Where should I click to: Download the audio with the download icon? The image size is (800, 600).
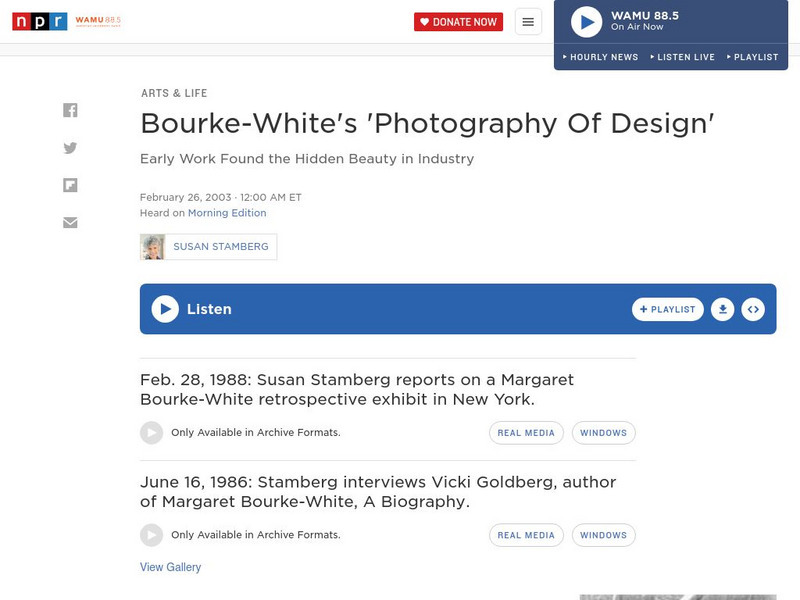tap(722, 309)
